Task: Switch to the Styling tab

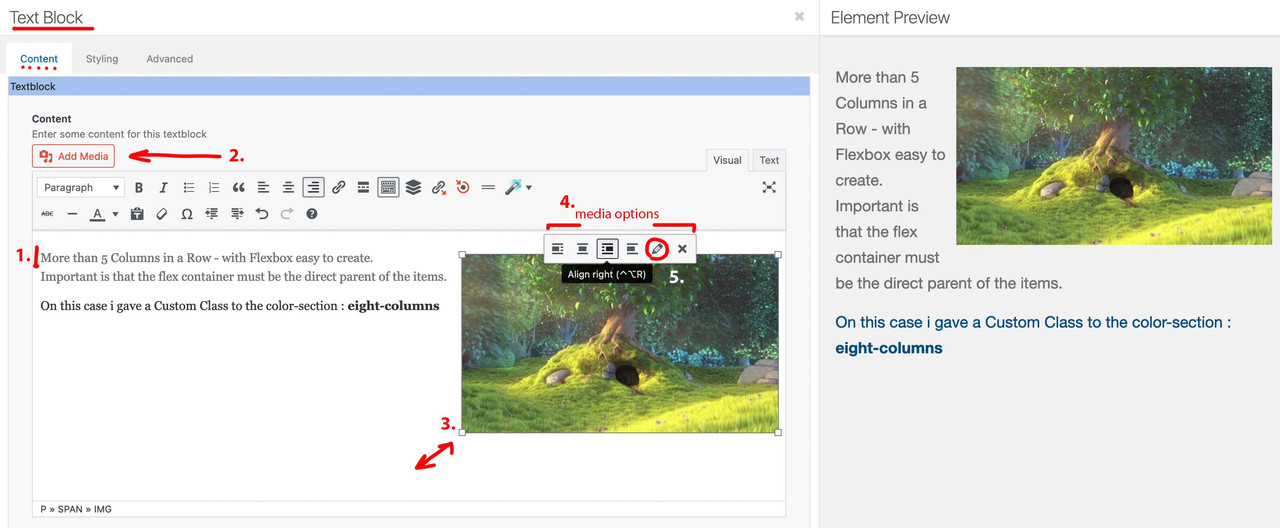Action: pos(102,59)
